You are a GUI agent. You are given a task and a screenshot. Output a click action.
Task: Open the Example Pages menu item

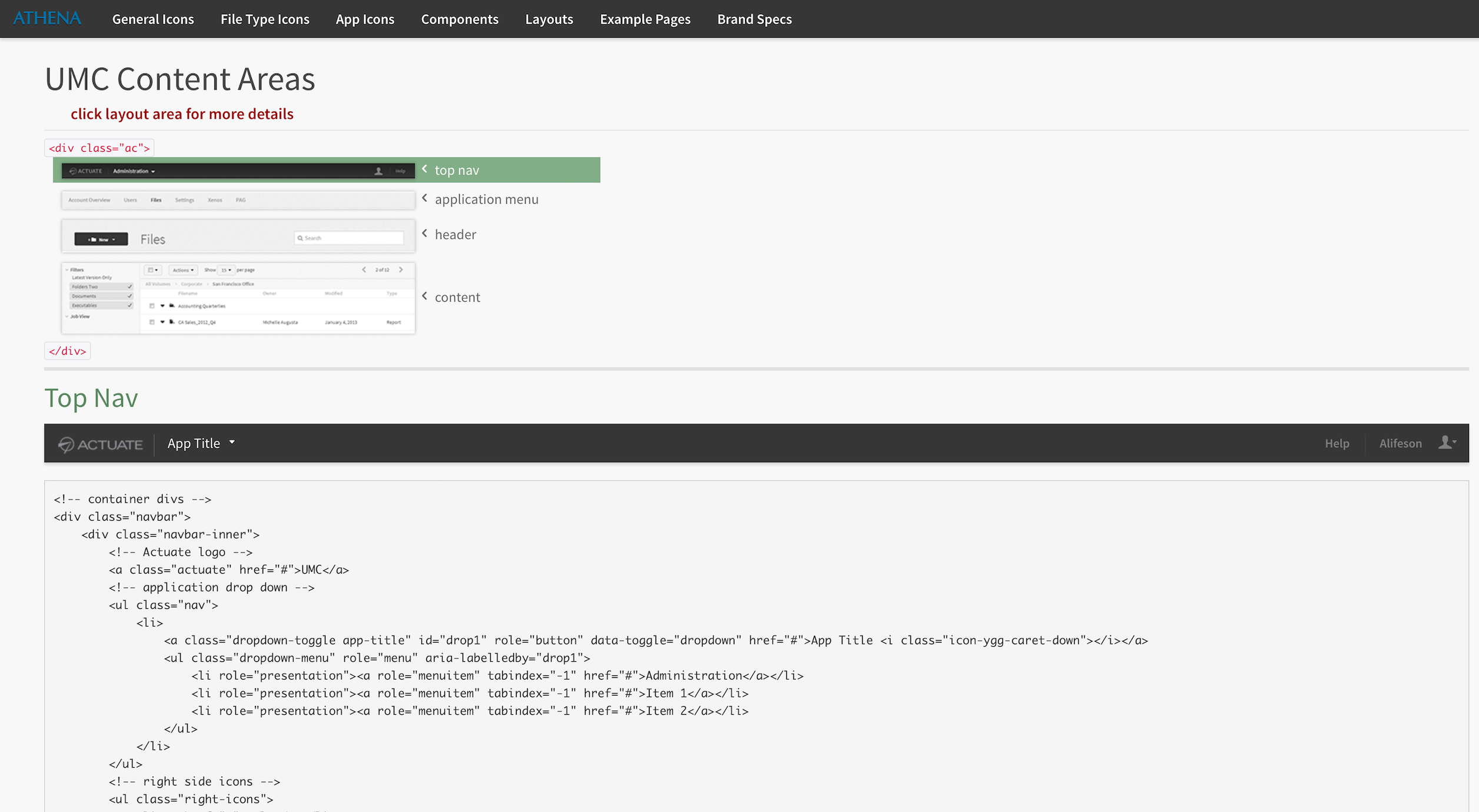pyautogui.click(x=645, y=19)
